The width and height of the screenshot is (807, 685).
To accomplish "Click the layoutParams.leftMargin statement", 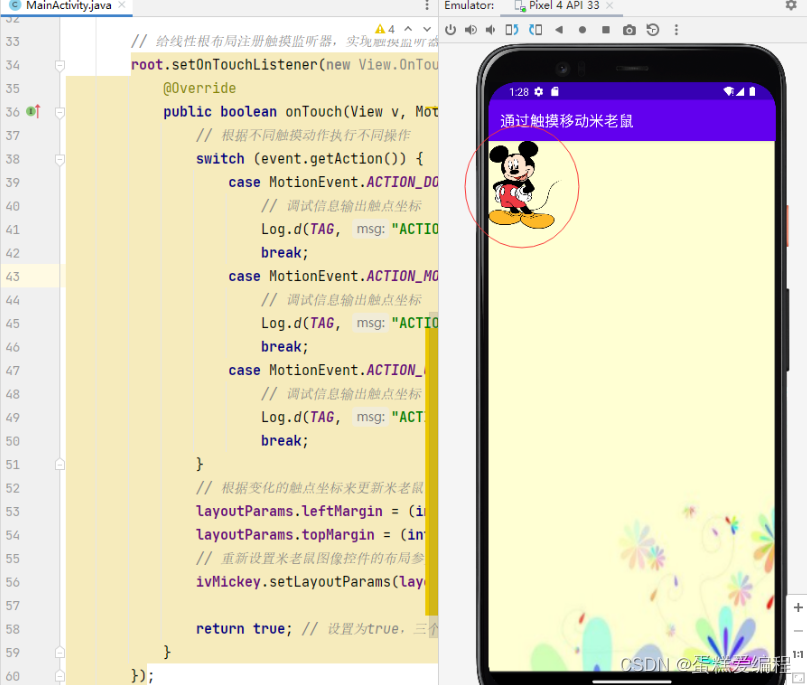I will pos(310,512).
